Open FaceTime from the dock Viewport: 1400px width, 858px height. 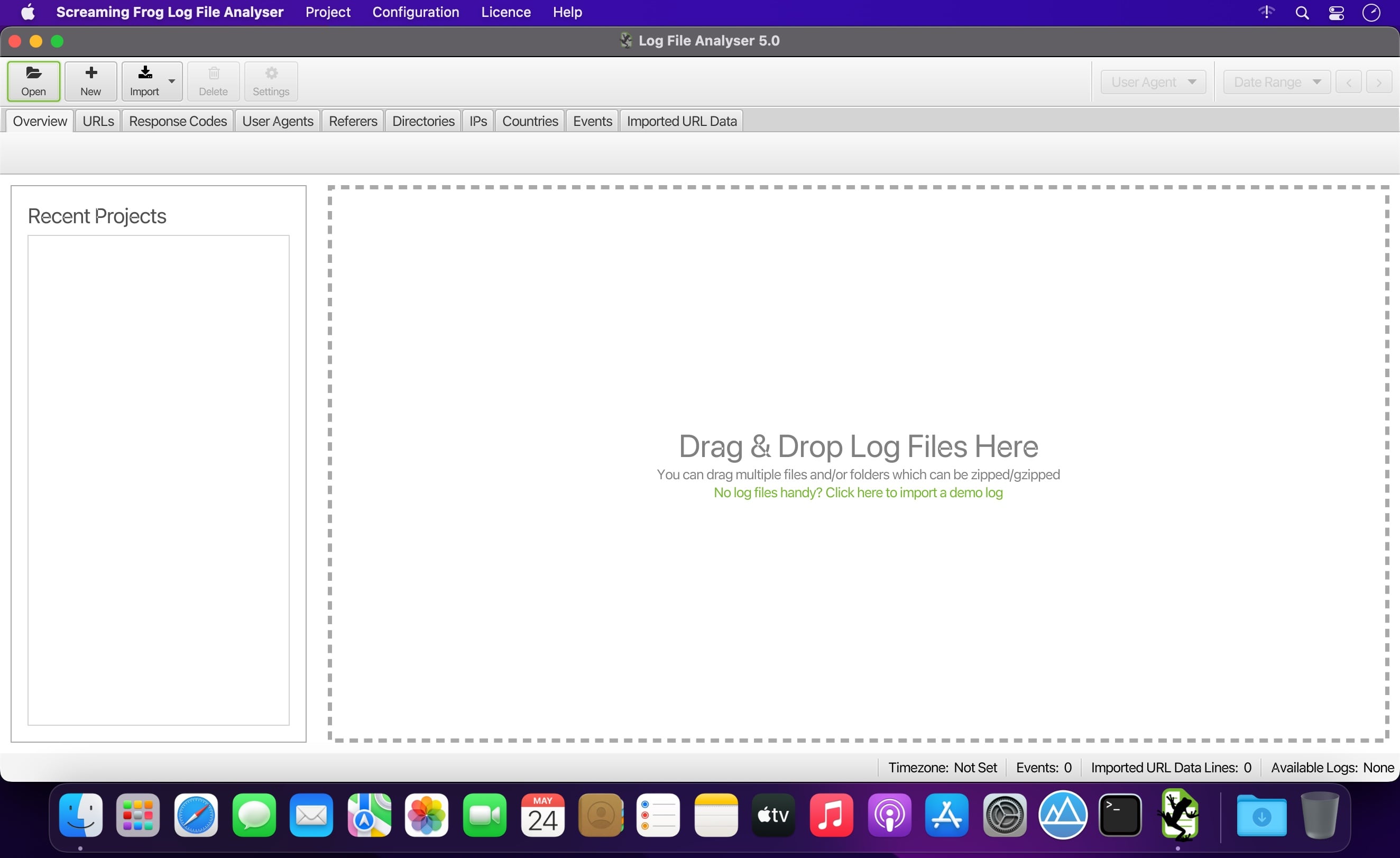[485, 815]
